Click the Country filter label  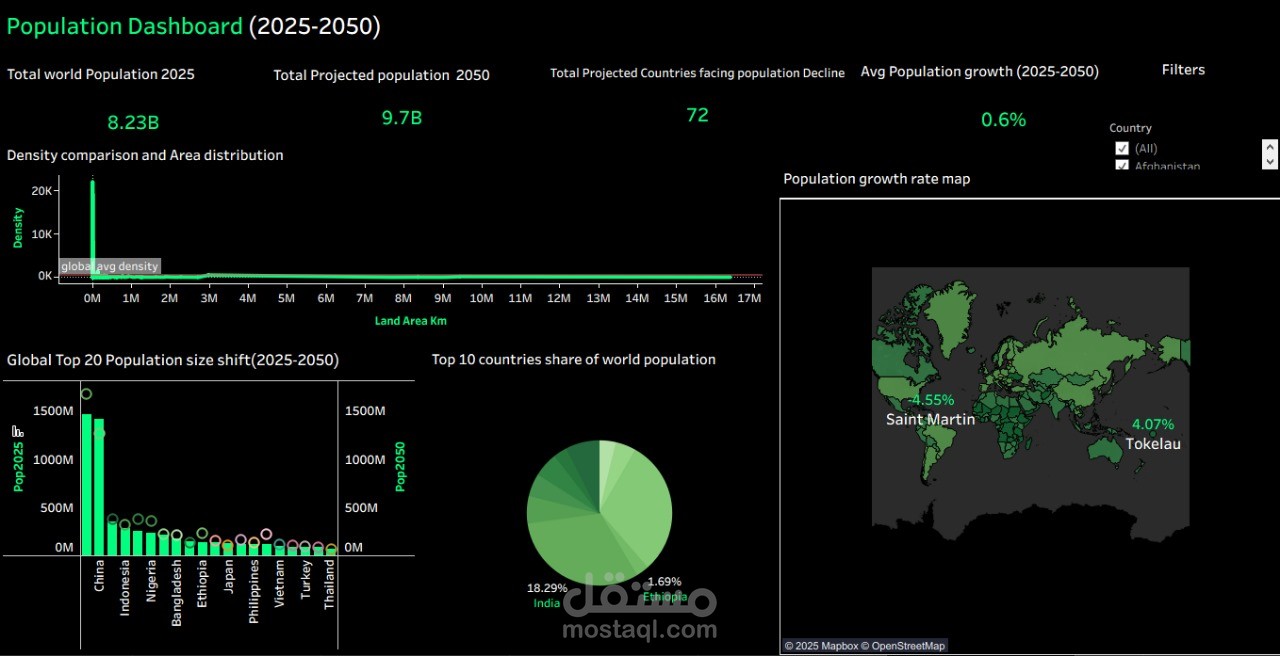pyautogui.click(x=1130, y=128)
